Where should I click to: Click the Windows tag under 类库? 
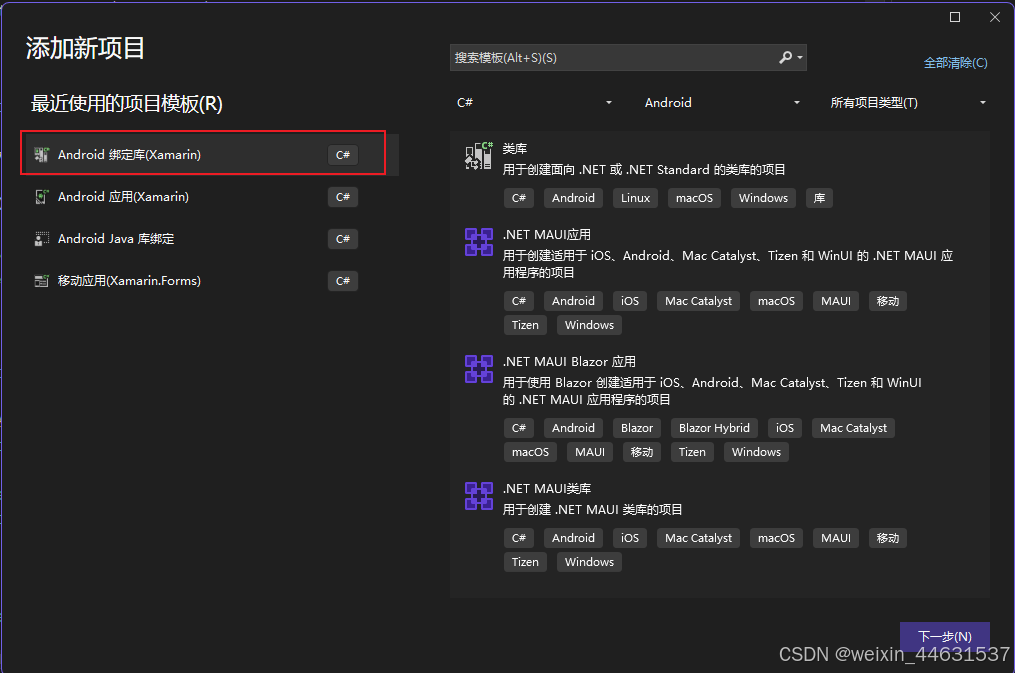coord(763,198)
